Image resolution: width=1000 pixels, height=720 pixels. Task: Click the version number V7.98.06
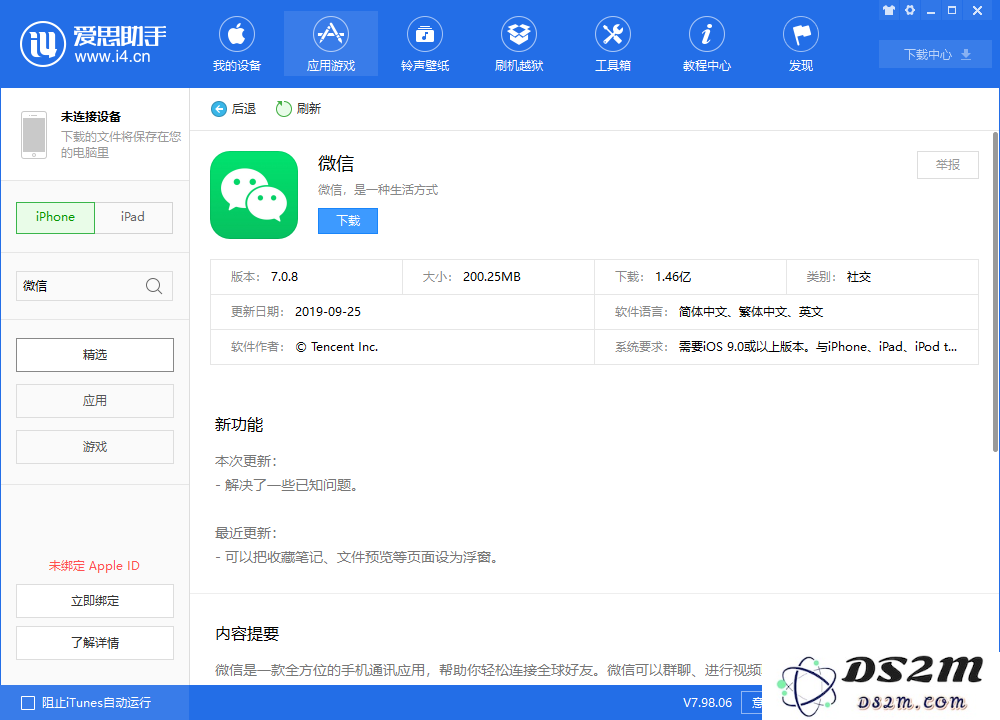click(707, 703)
